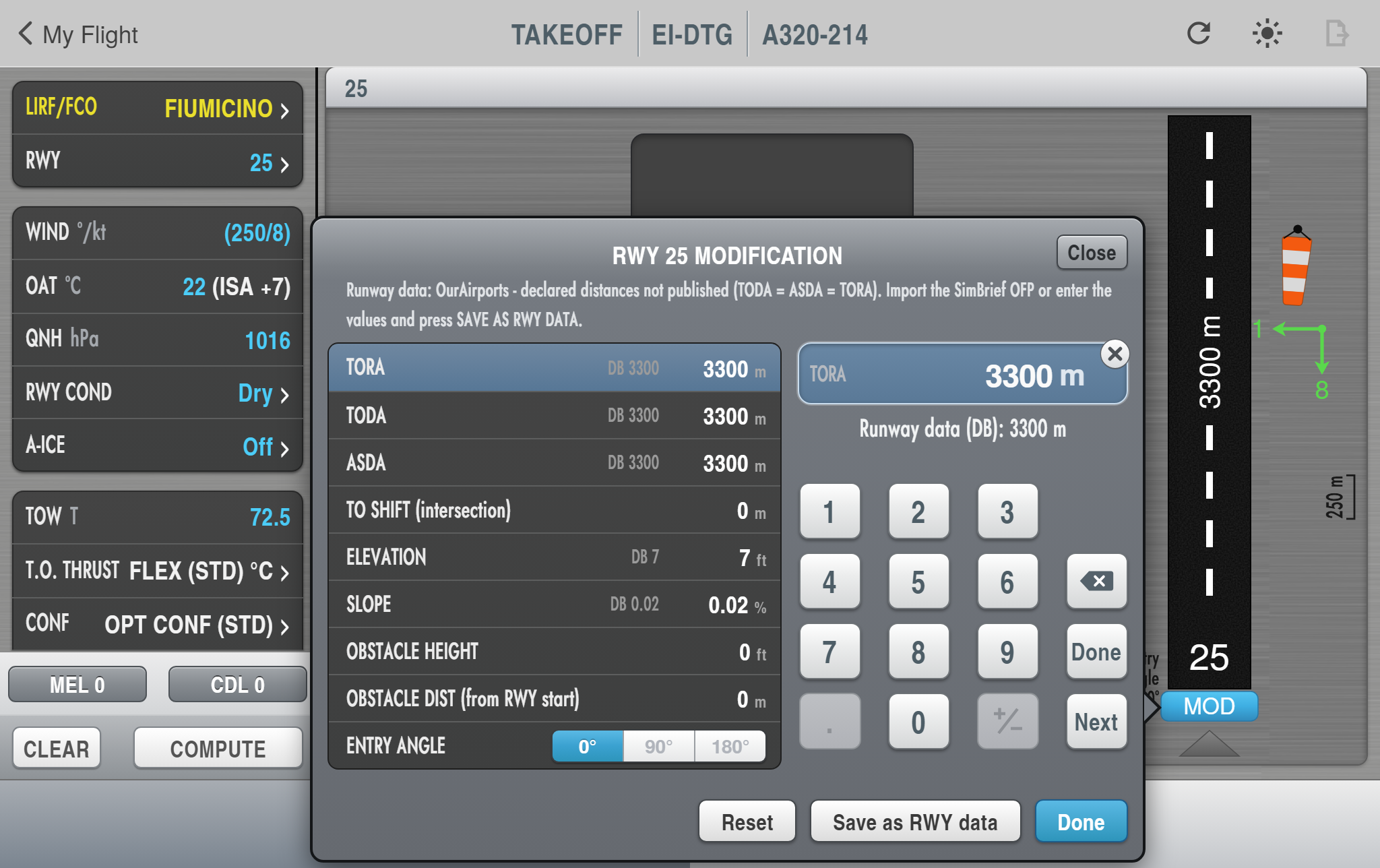Viewport: 1380px width, 868px height.
Task: Open LIRF/FCO Fiumicino airport selector
Action: pos(158,108)
